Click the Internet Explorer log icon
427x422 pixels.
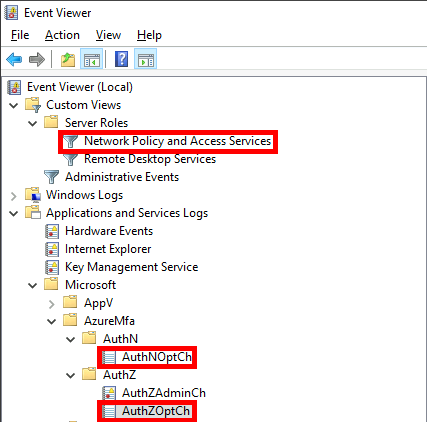point(52,249)
